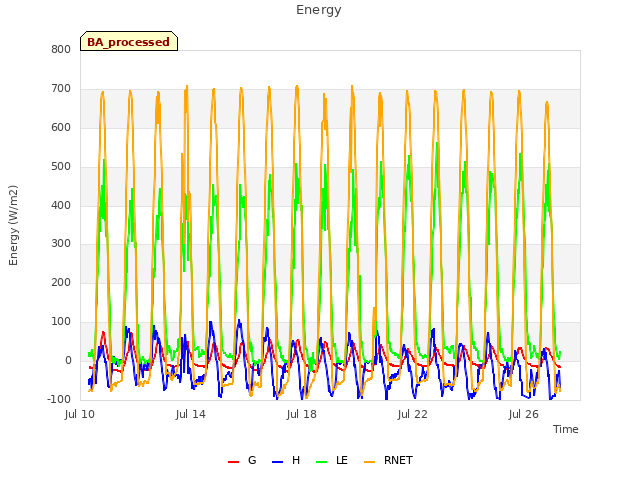
Task: Click the Jul 18 x-axis tick label
Action: coord(302,415)
